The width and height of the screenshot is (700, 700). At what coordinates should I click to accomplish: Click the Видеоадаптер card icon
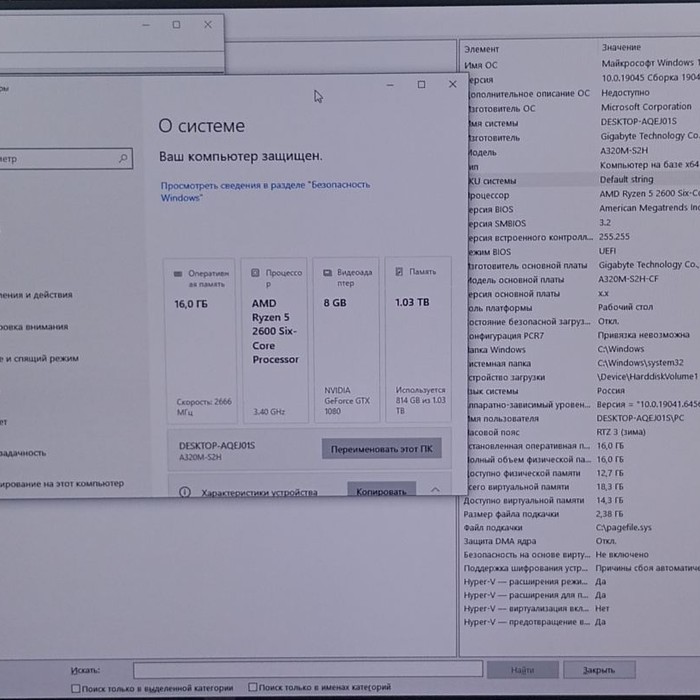click(x=327, y=272)
